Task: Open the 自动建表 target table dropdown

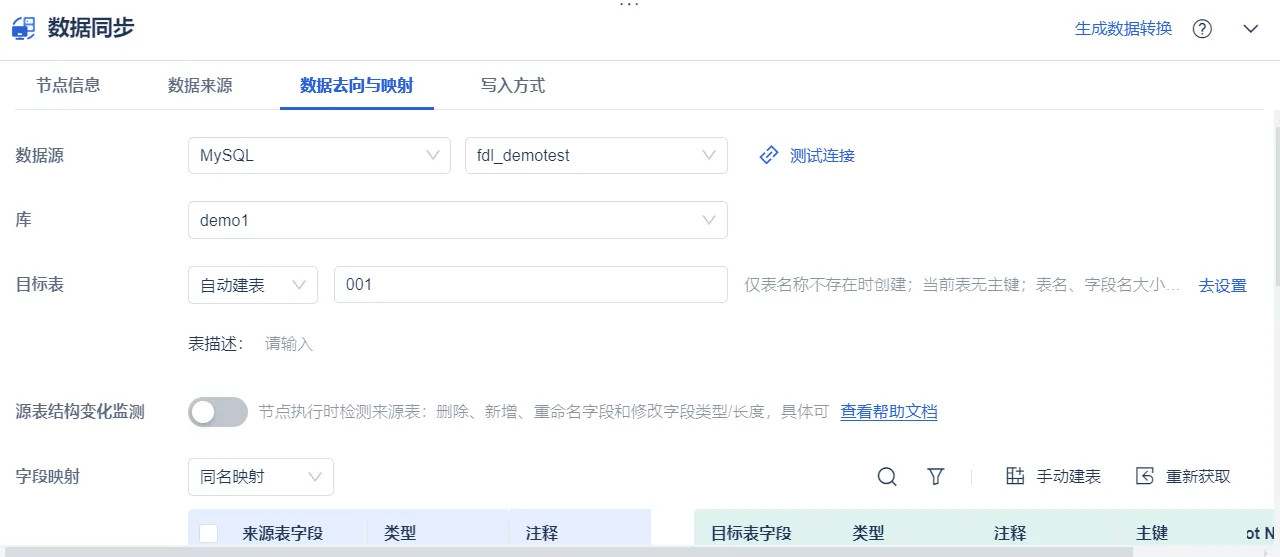Action: 253,285
